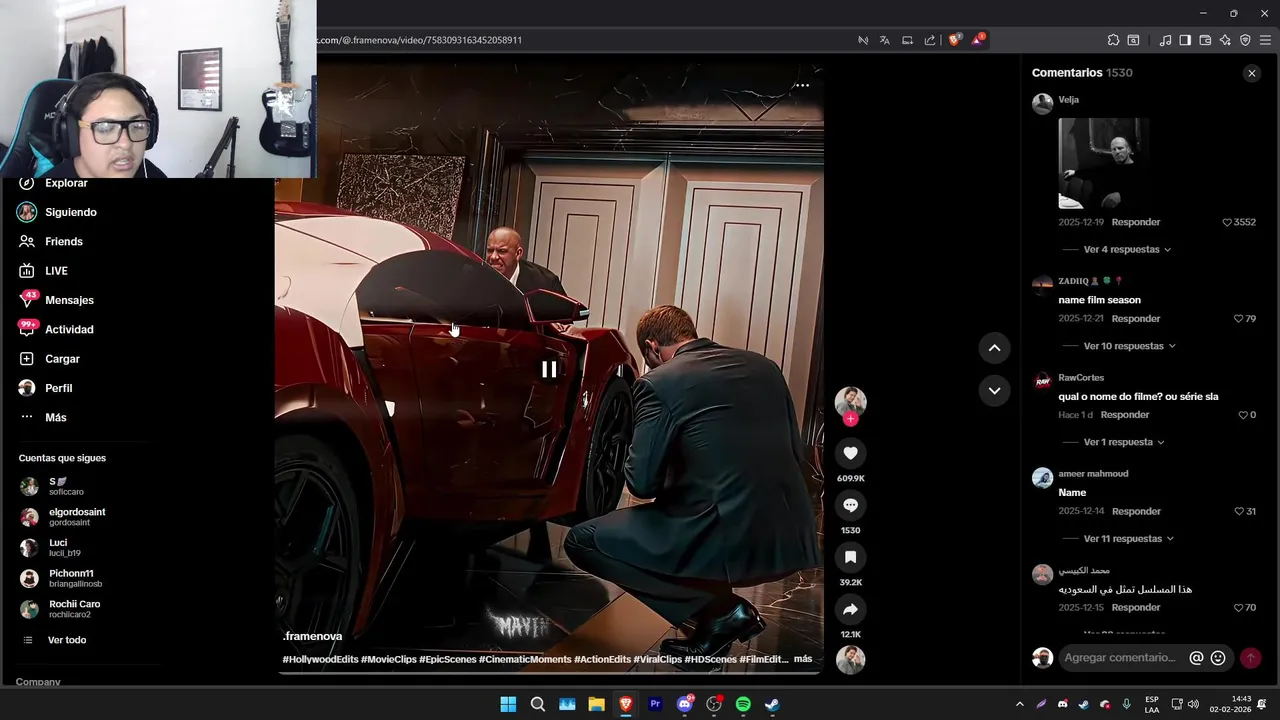The width and height of the screenshot is (1280, 720).
Task: Click the Brave Rewards triangle icon
Action: (x=977, y=40)
